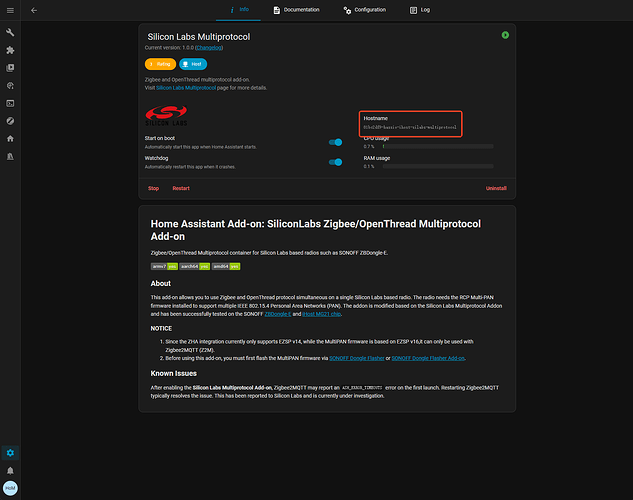Click the Uninstall button
This screenshot has height=500, width=633.
[496, 188]
